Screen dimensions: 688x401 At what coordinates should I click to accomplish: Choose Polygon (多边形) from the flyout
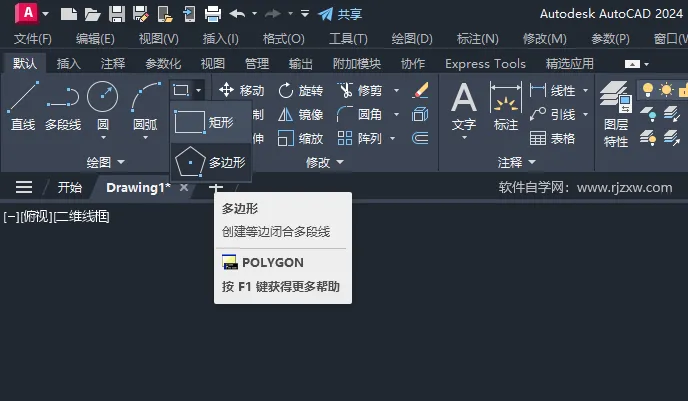pyautogui.click(x=211, y=162)
